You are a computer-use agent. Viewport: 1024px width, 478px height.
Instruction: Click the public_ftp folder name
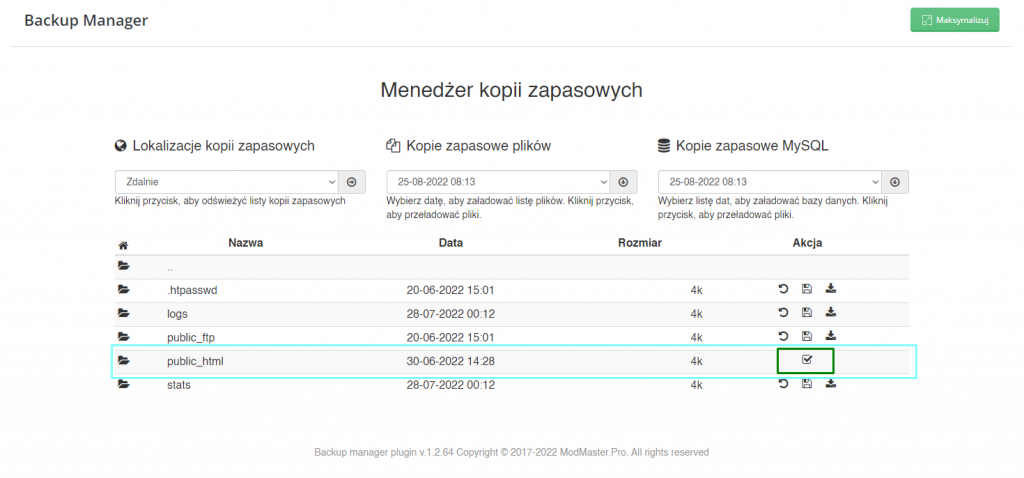pos(191,338)
